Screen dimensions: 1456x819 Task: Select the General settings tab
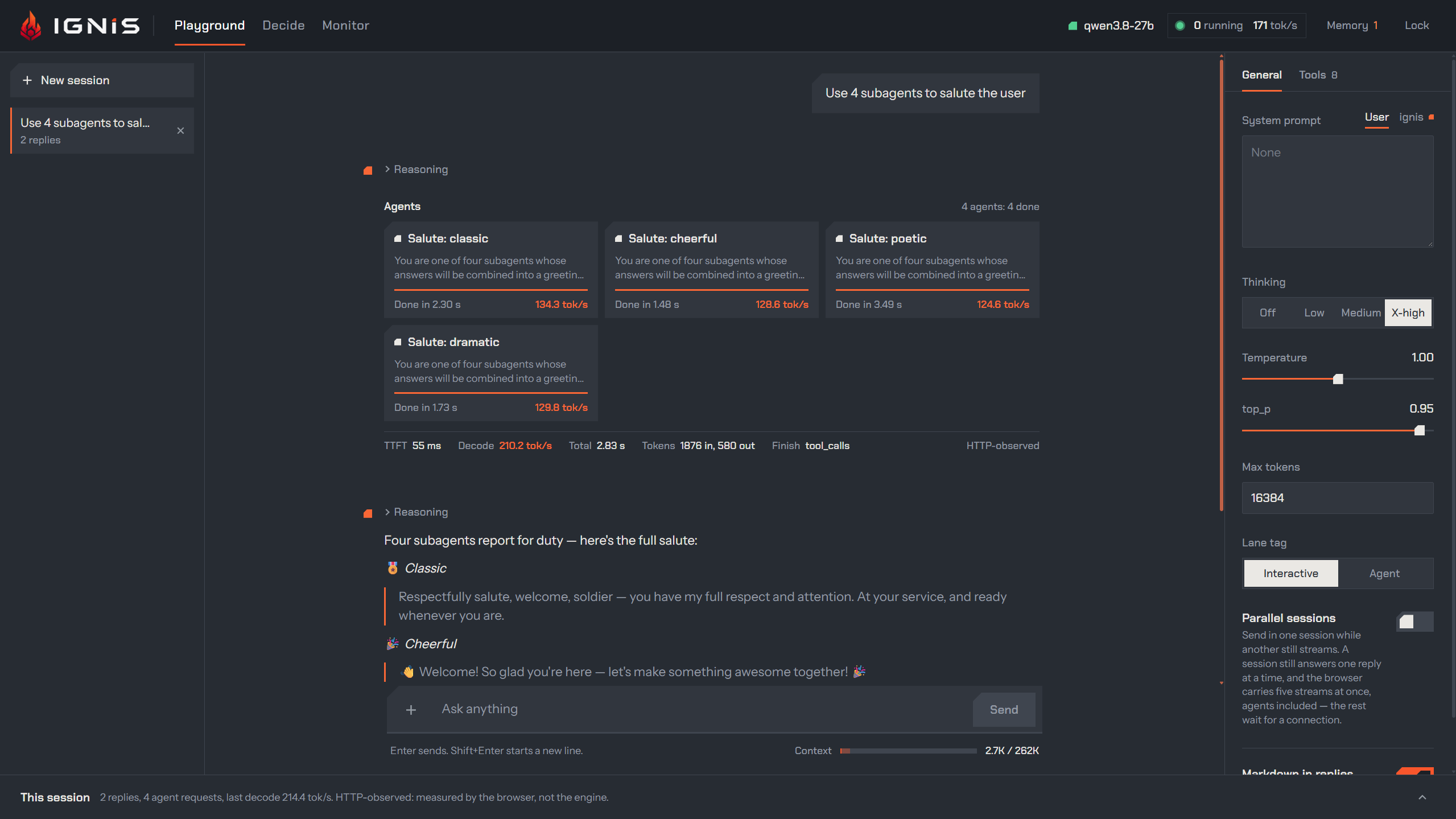click(1261, 75)
